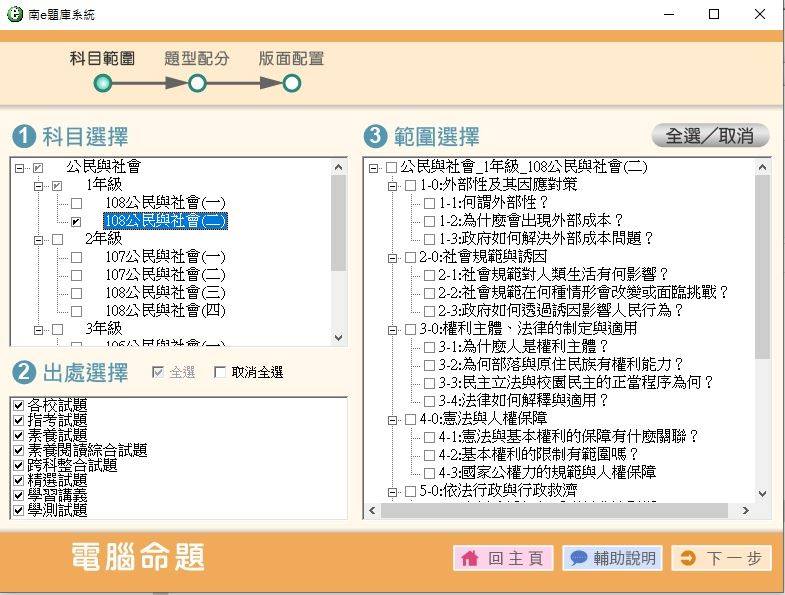Viewport: 785px width, 595px height.
Task: Click scroll down arrow in range tree
Action: coord(762,494)
